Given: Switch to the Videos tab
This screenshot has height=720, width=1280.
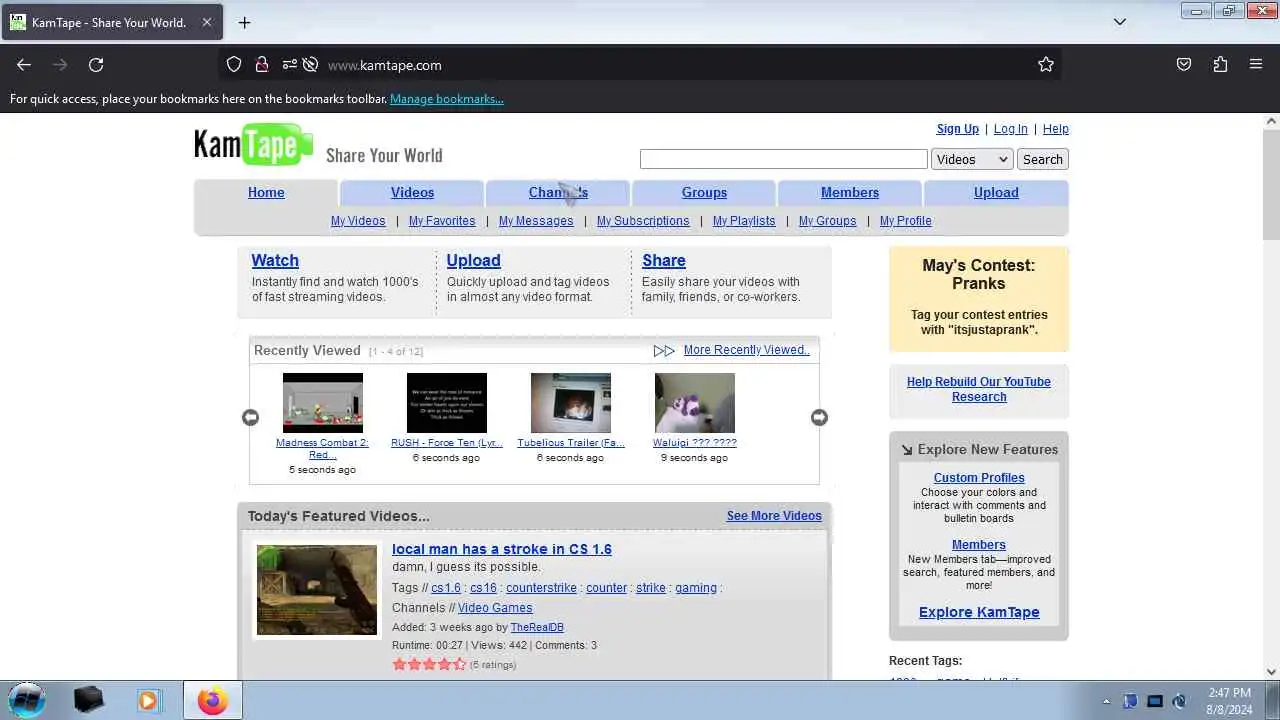Looking at the screenshot, I should click(x=412, y=192).
